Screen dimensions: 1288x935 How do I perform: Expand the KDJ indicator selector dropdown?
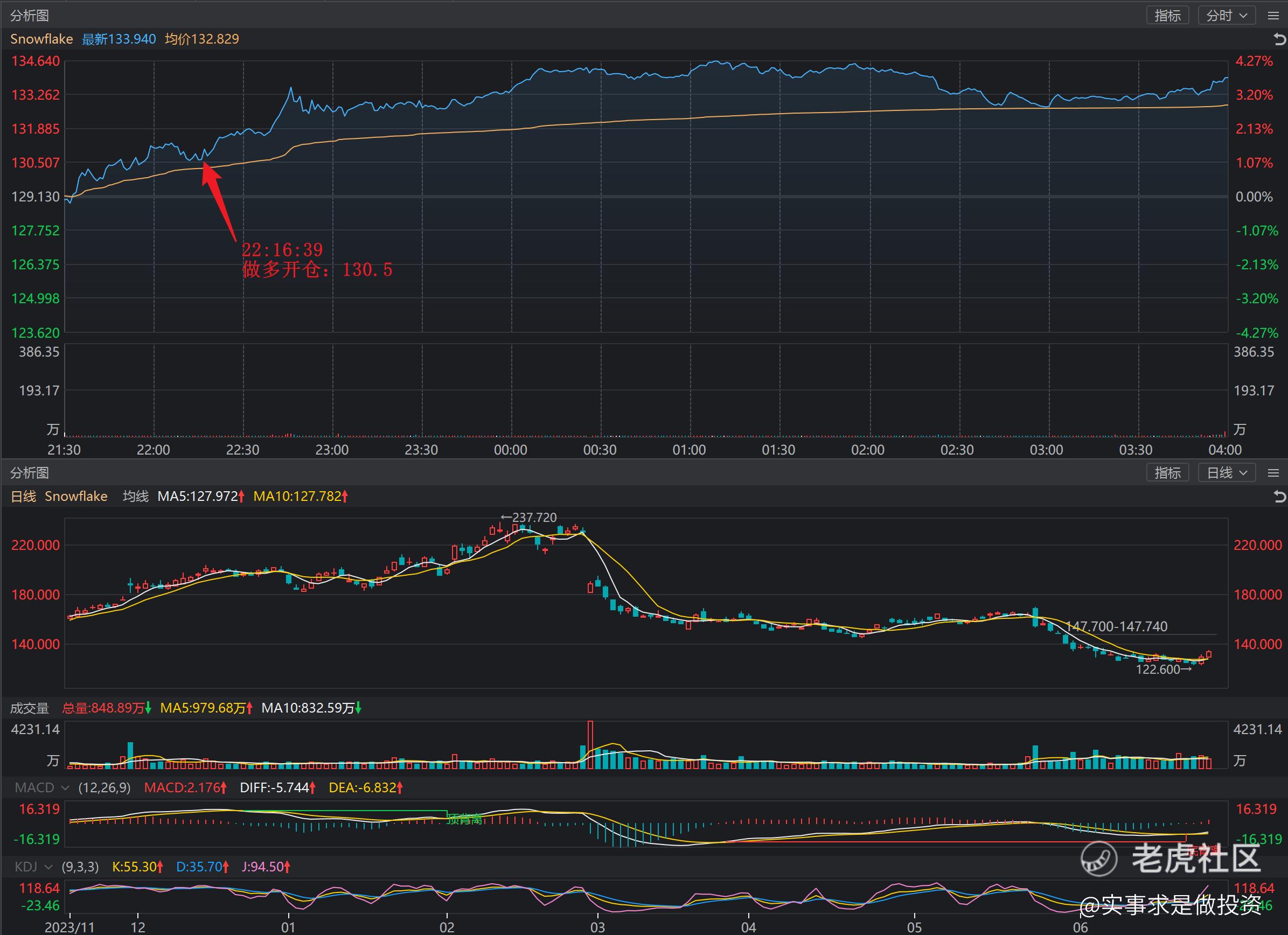click(33, 867)
